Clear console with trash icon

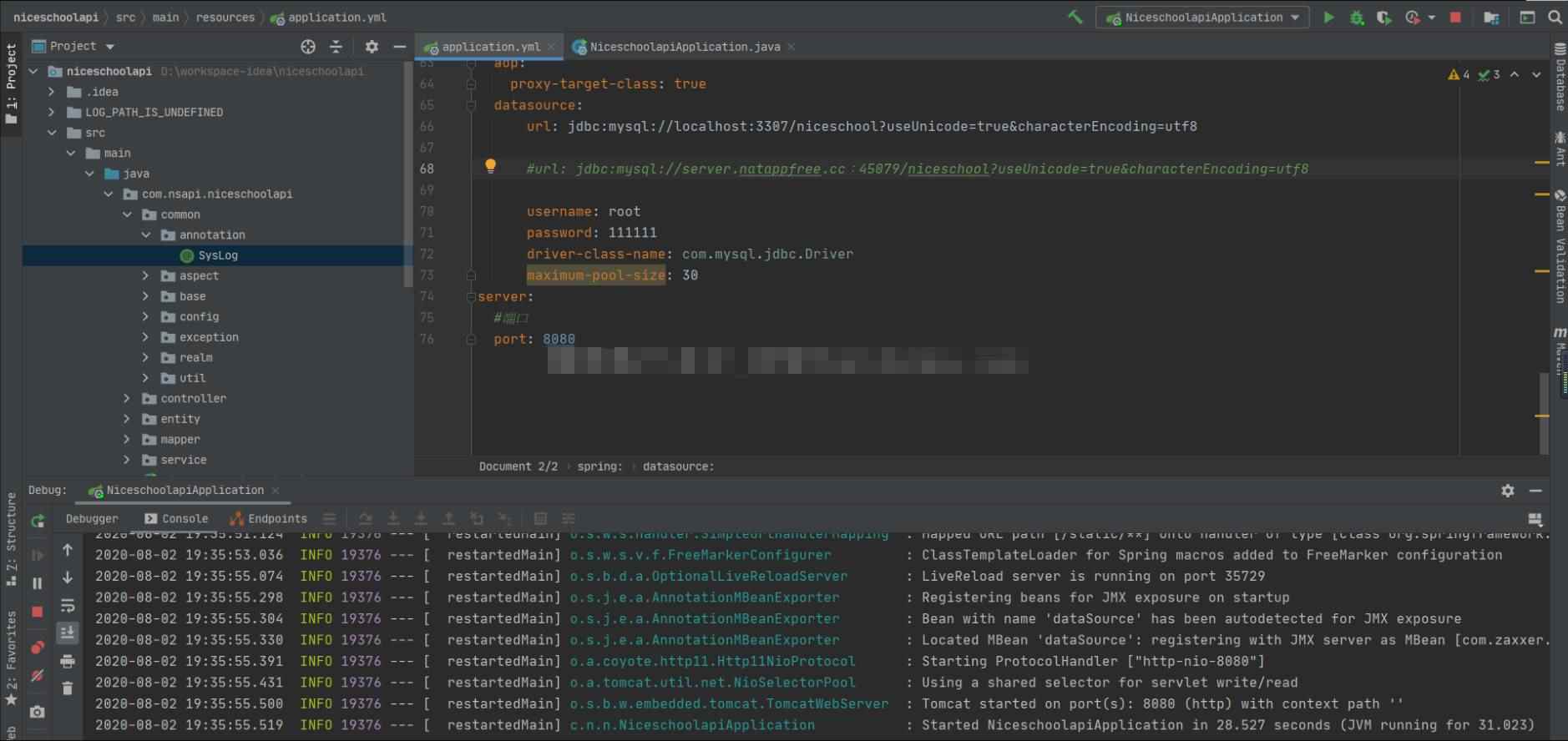coord(68,688)
